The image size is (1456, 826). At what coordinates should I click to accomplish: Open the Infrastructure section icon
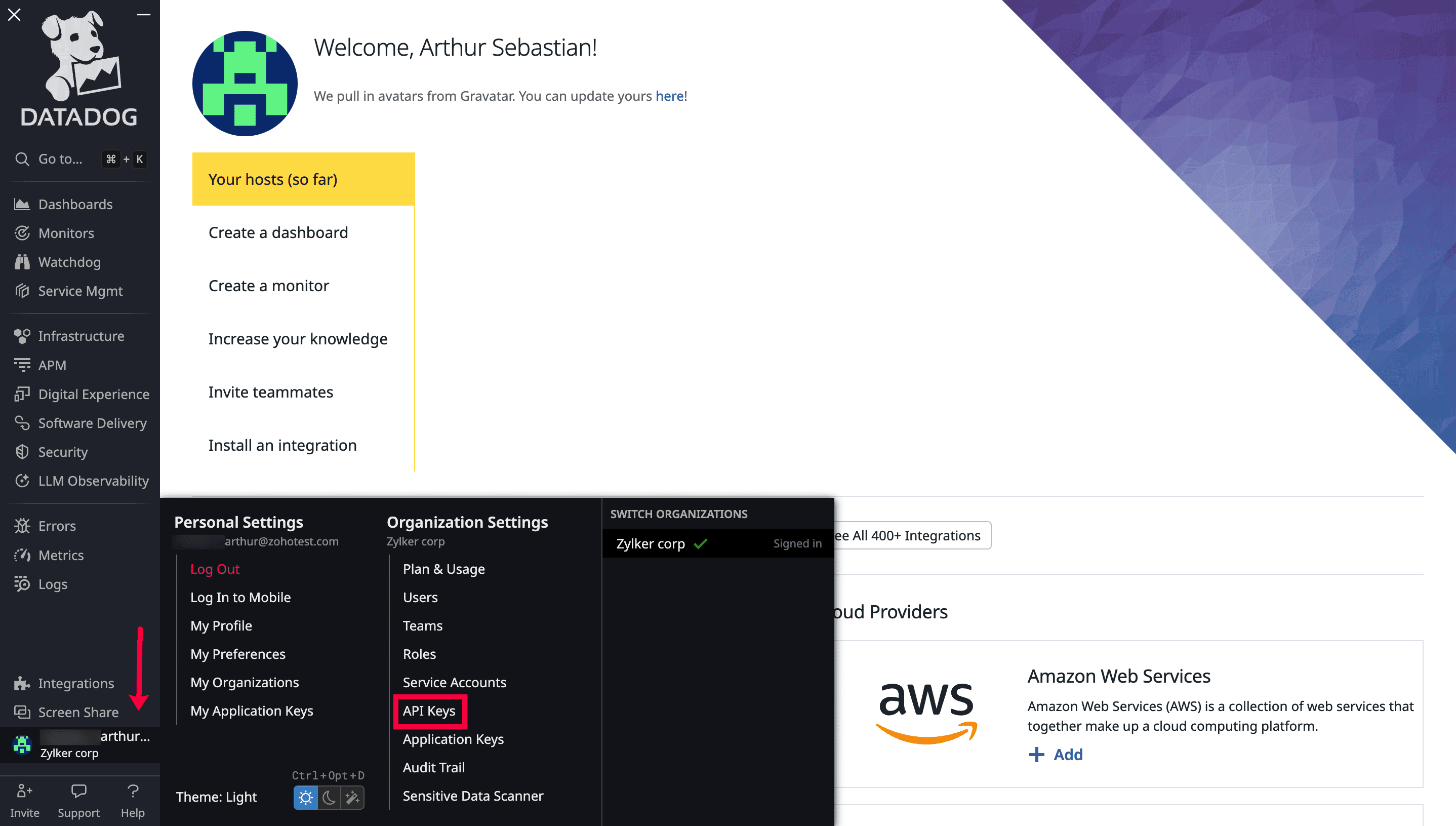point(22,336)
